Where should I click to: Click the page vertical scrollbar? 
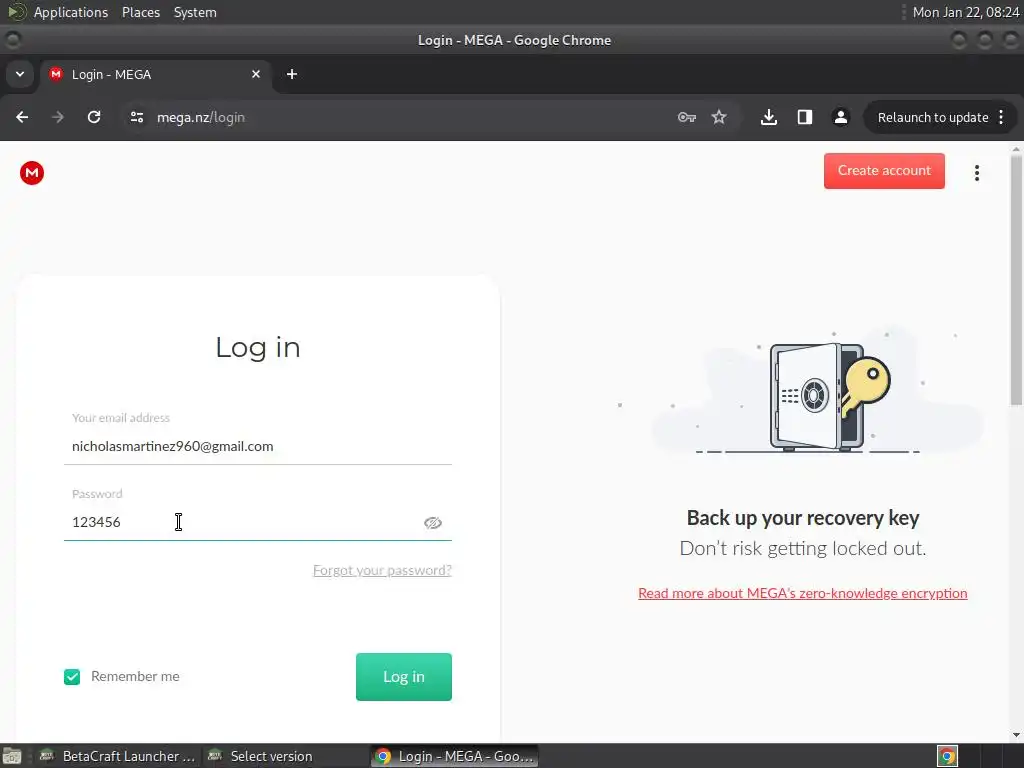point(1016,281)
